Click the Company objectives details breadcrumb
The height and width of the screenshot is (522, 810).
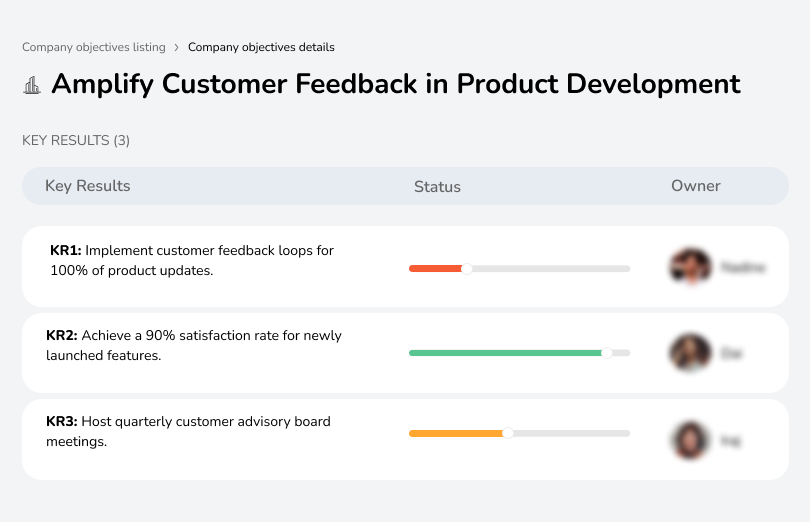click(x=261, y=47)
